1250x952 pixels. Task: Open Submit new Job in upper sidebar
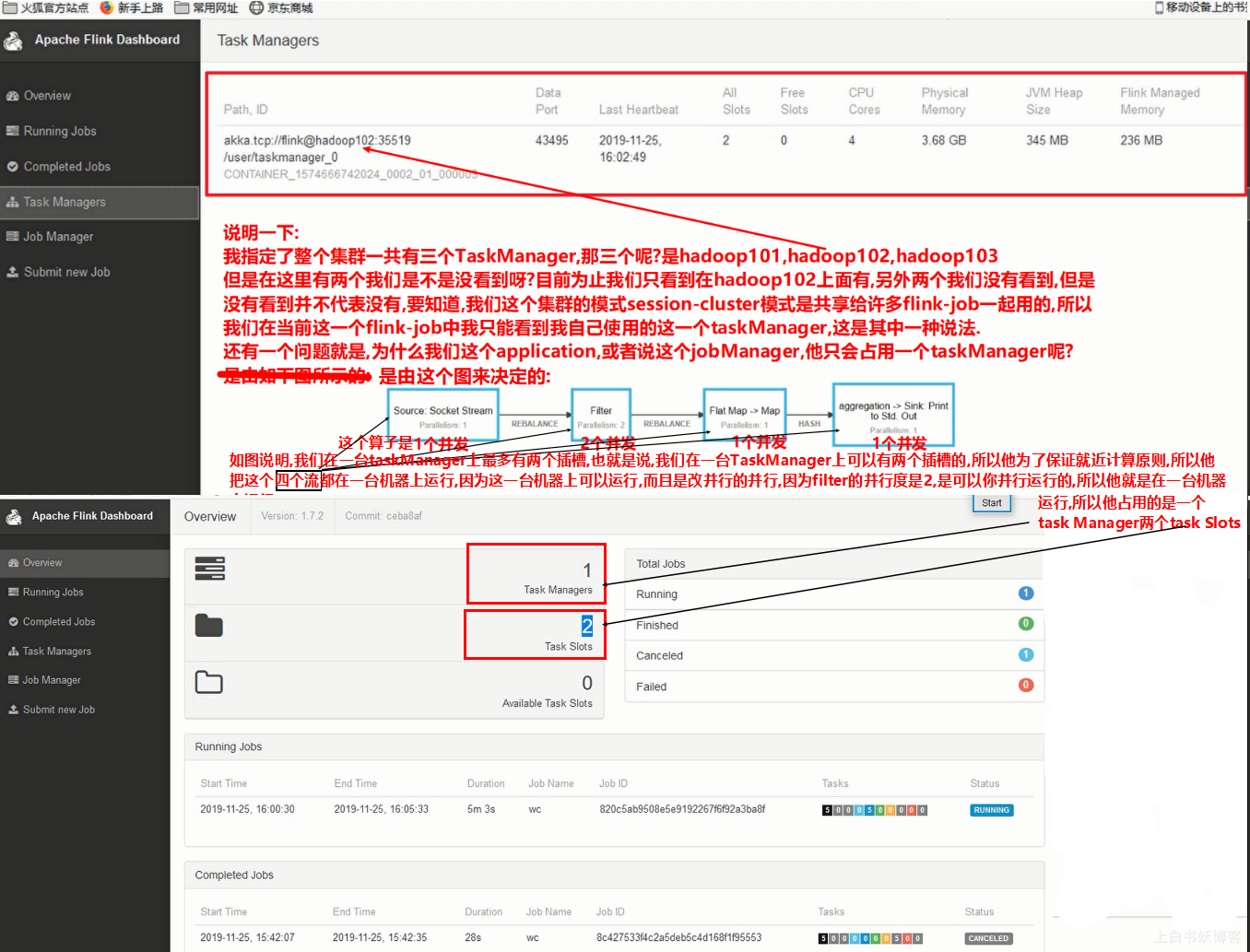66,272
